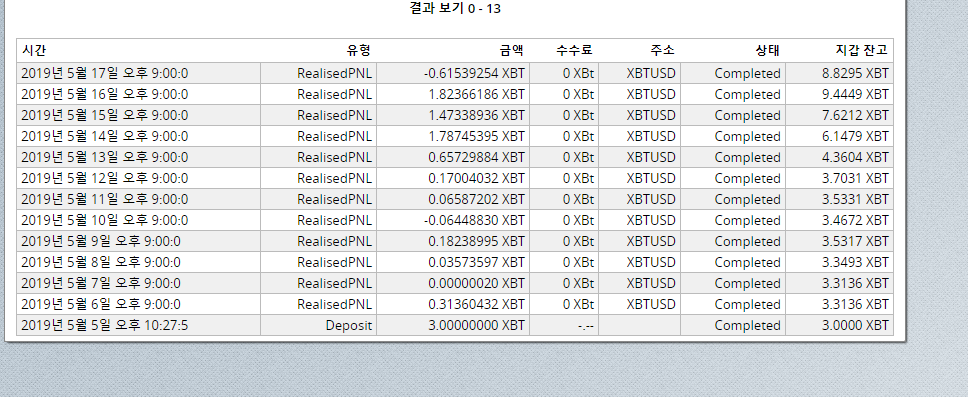Select the 1.82366186 XBT amount cell
Viewport: 968px width, 397px height.
[453, 94]
